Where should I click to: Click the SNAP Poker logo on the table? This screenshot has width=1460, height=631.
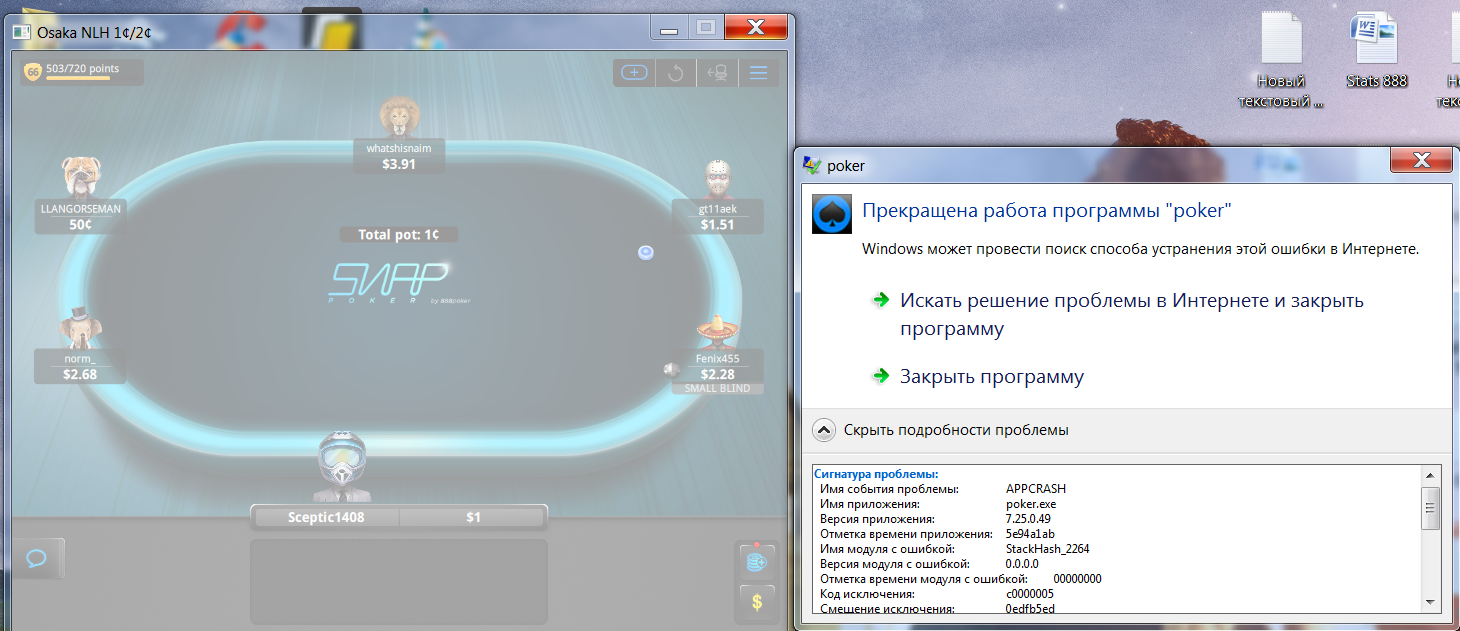[x=399, y=282]
